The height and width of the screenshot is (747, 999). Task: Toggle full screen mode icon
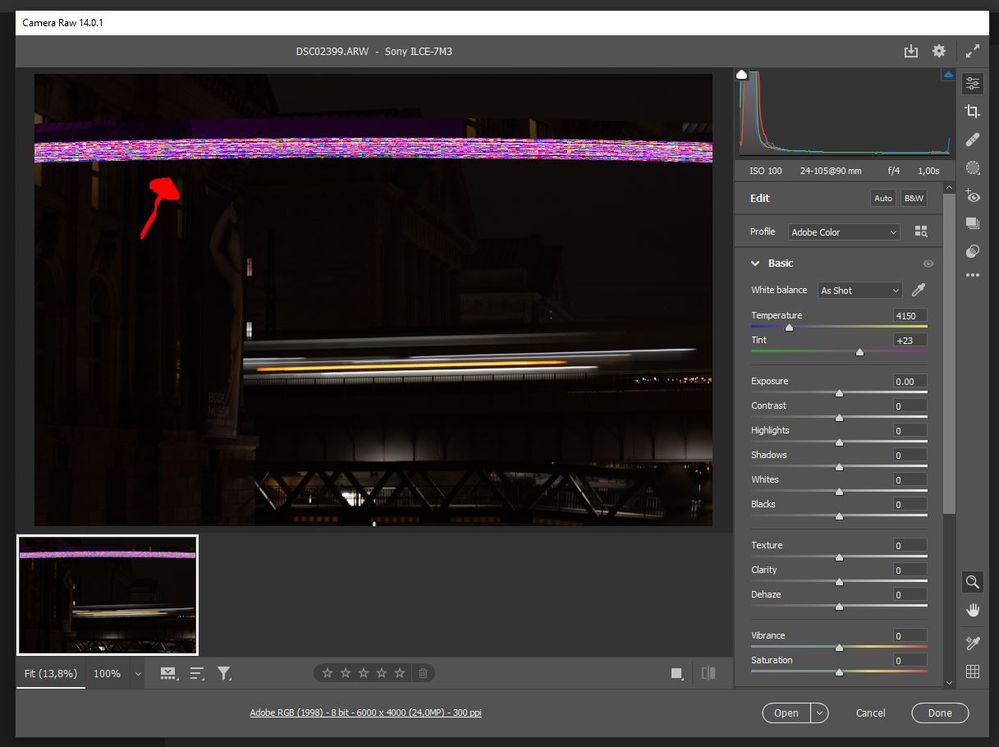click(x=972, y=51)
